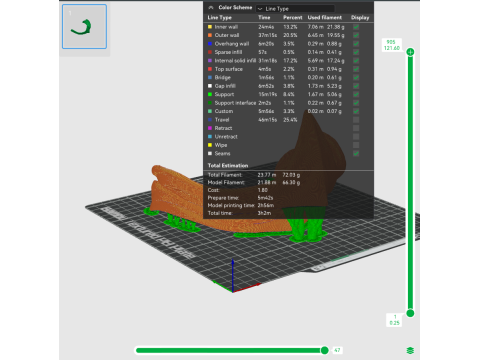480x360 pixels.
Task: Enable Retract display checkbox
Action: pos(356,128)
